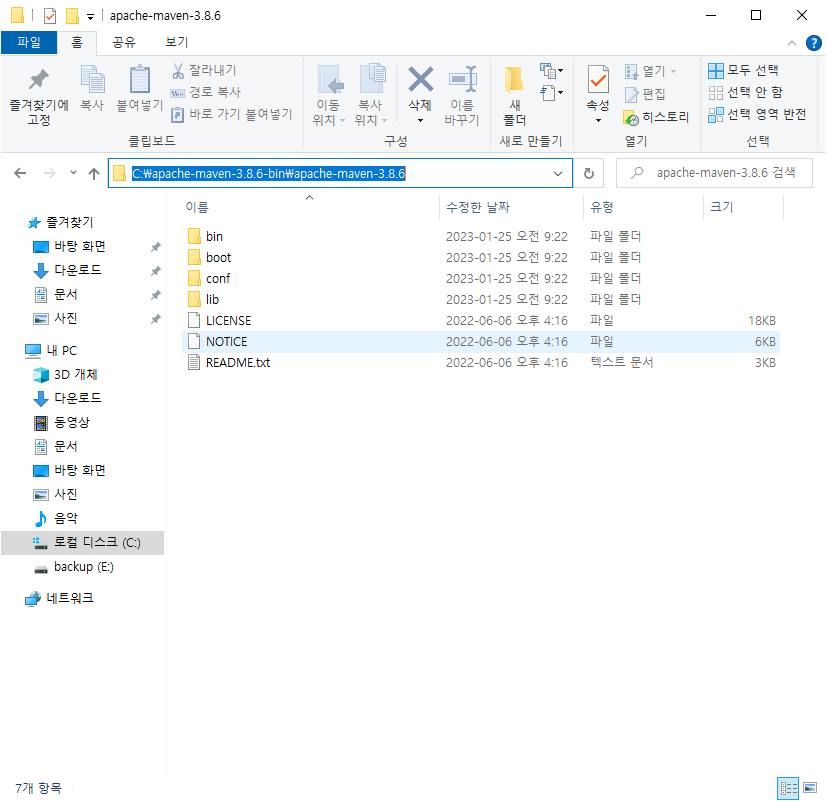This screenshot has height=801, width=826.
Task: Open the Quick Access Toolbar customize dropdown
Action: [91, 17]
